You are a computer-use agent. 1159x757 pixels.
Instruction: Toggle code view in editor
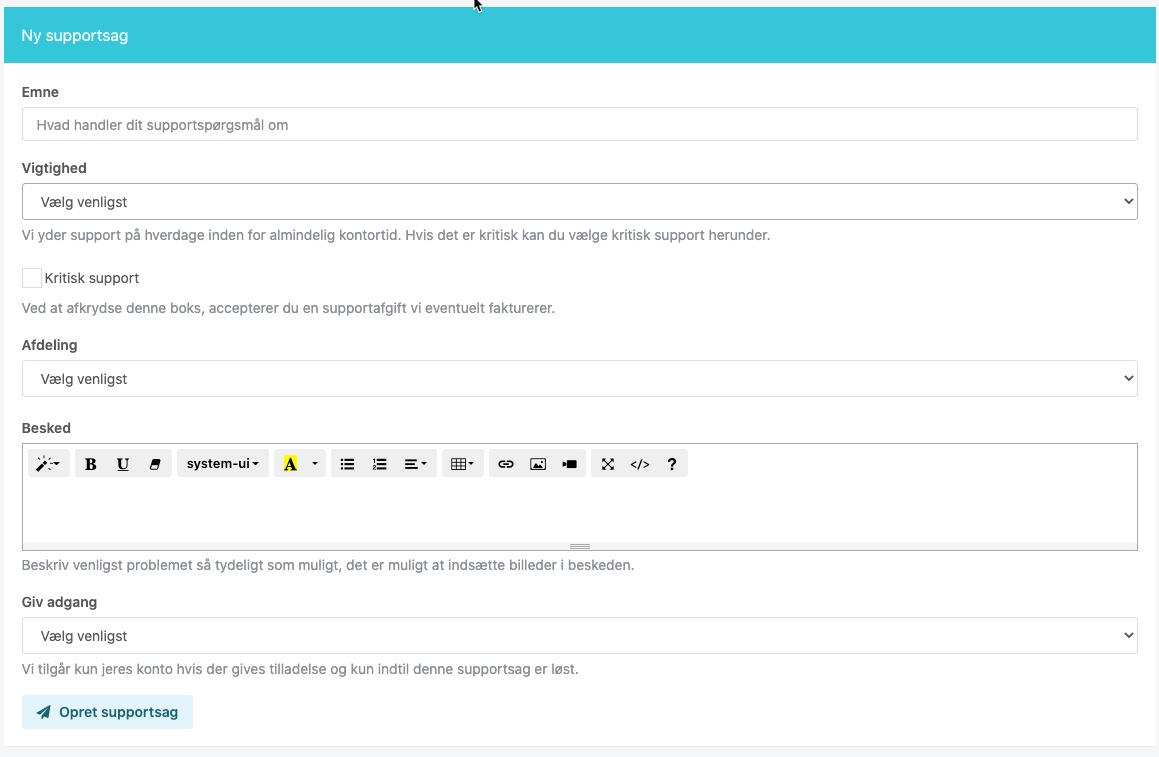pos(640,464)
